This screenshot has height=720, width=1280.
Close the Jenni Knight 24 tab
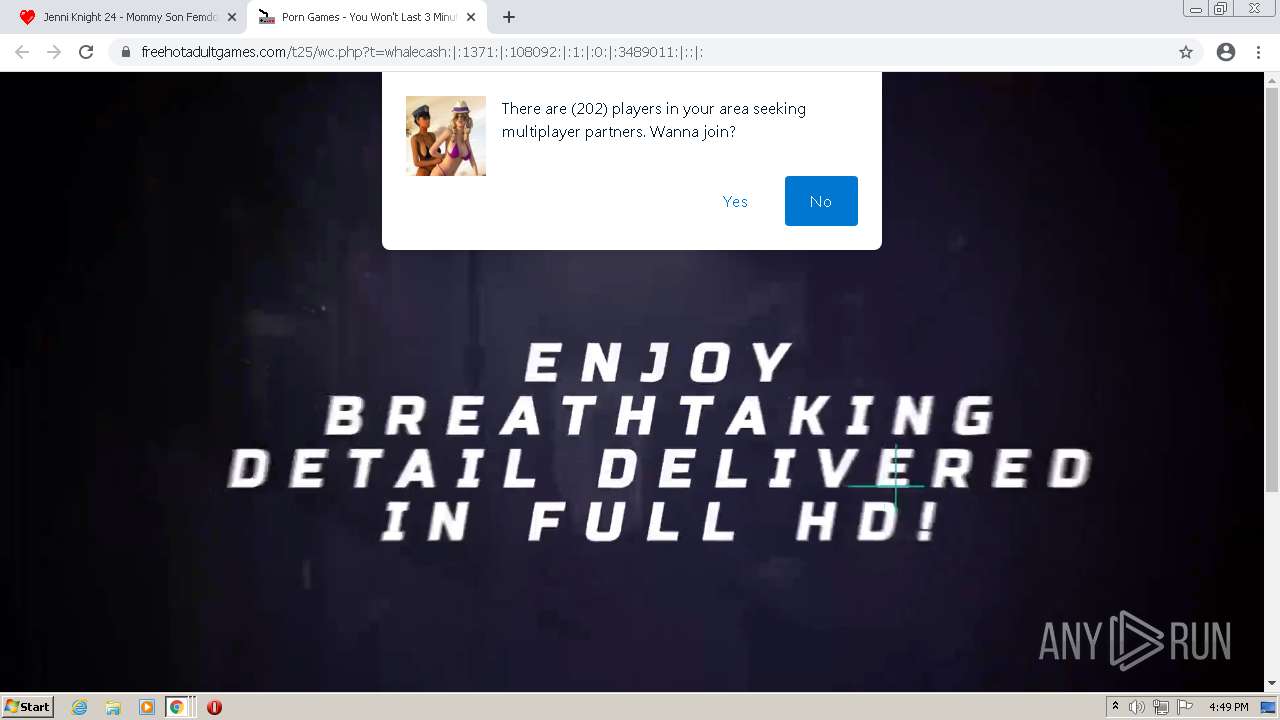(232, 17)
